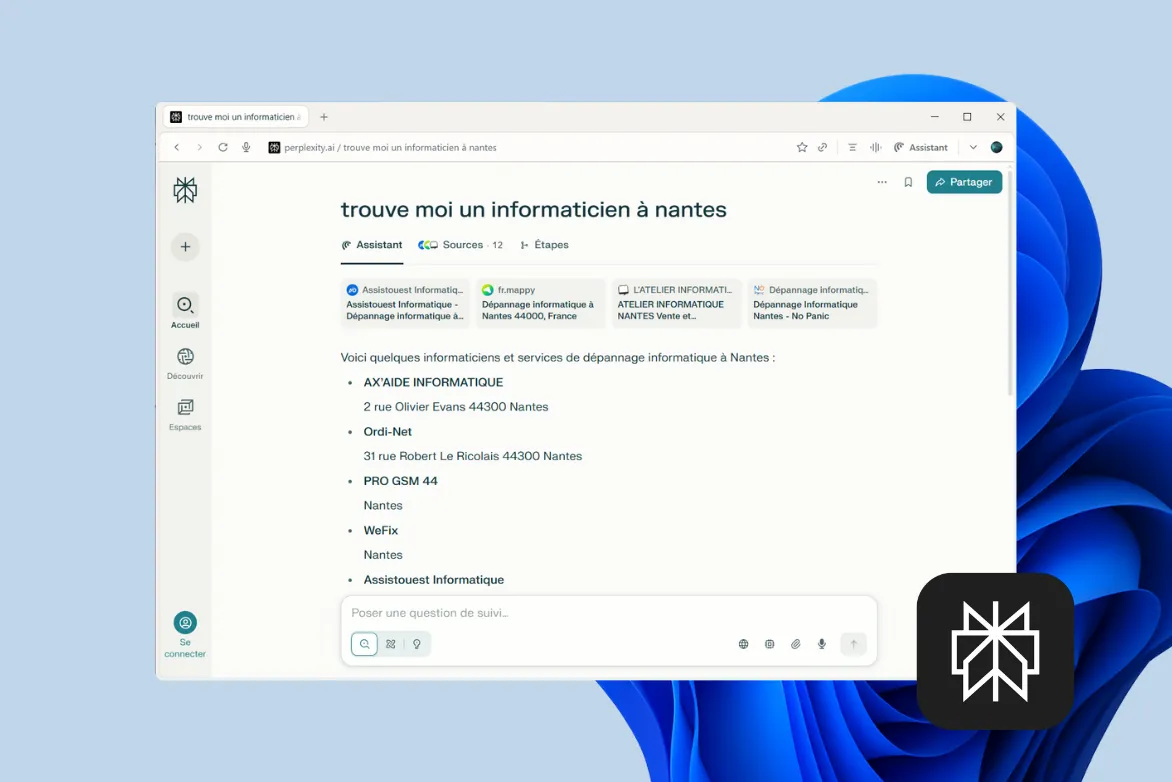Switch to the Étapes tab
Image resolution: width=1172 pixels, height=782 pixels.
pyautogui.click(x=544, y=245)
